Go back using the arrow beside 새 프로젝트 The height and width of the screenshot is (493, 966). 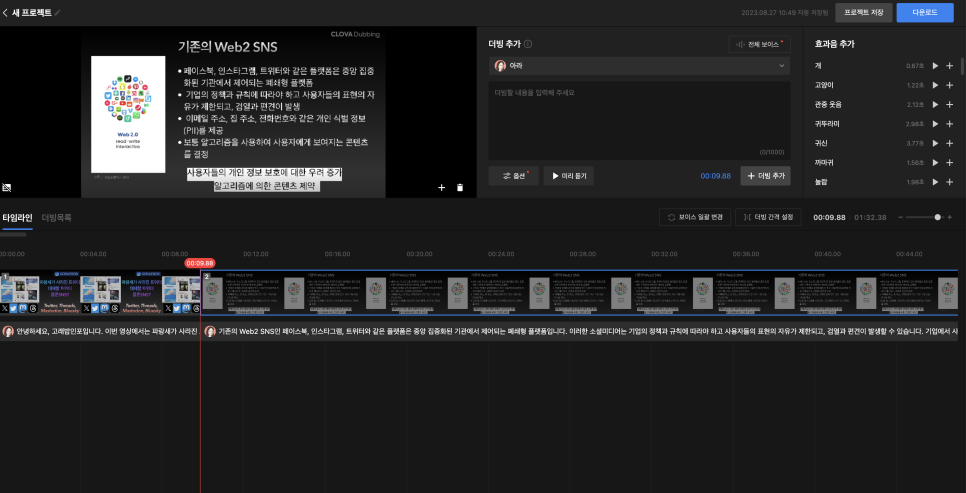click(x=6, y=12)
